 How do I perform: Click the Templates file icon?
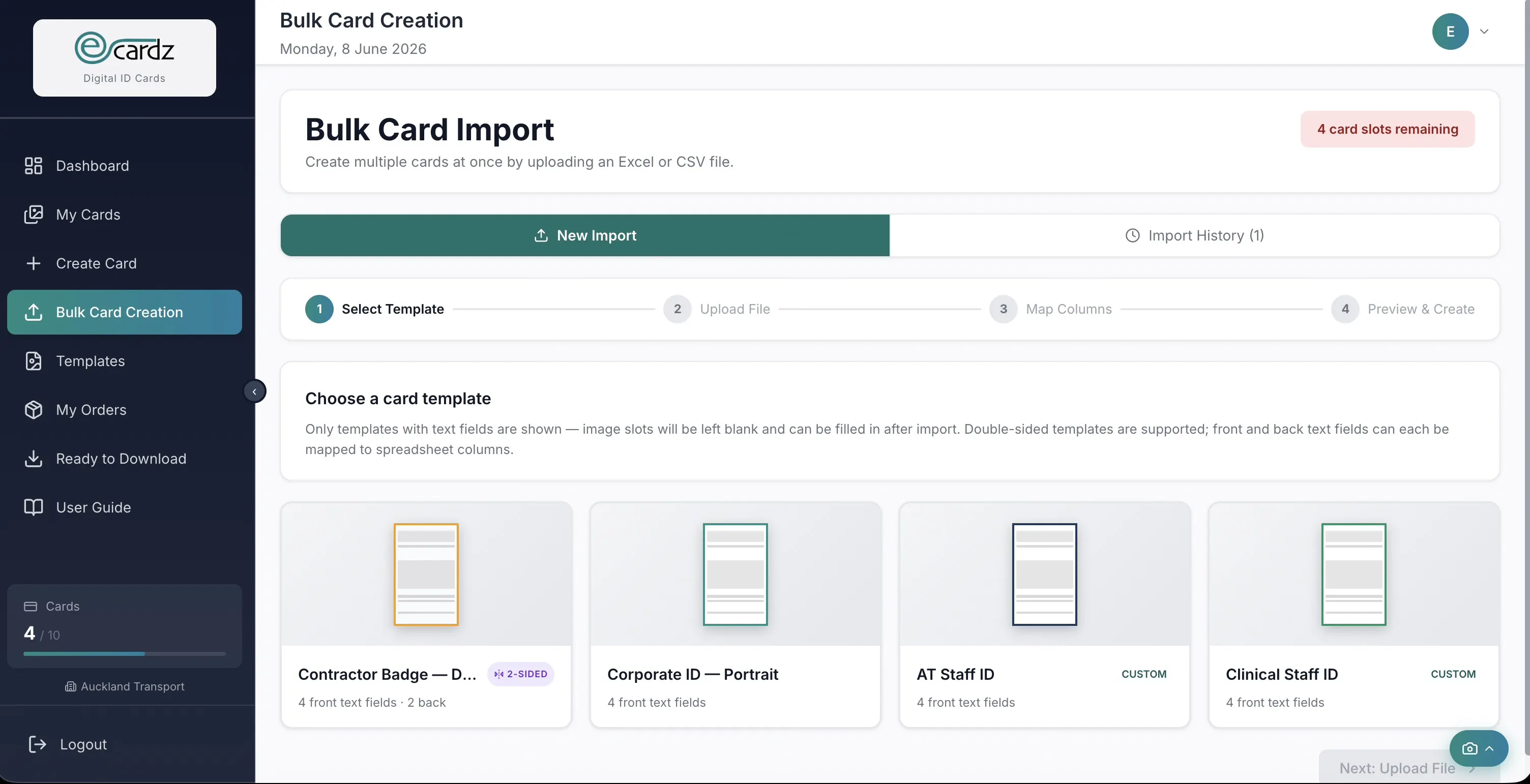(33, 361)
